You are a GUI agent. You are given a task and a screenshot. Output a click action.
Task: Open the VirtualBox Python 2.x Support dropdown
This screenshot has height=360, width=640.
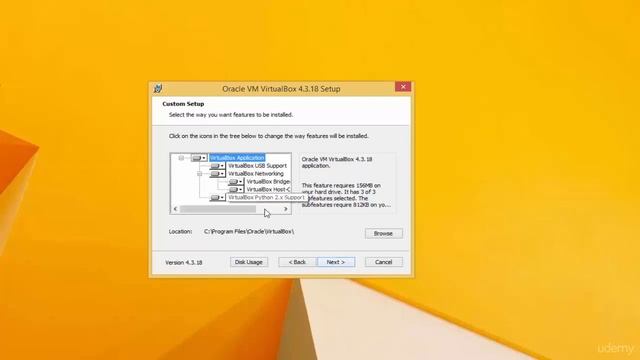tap(217, 198)
